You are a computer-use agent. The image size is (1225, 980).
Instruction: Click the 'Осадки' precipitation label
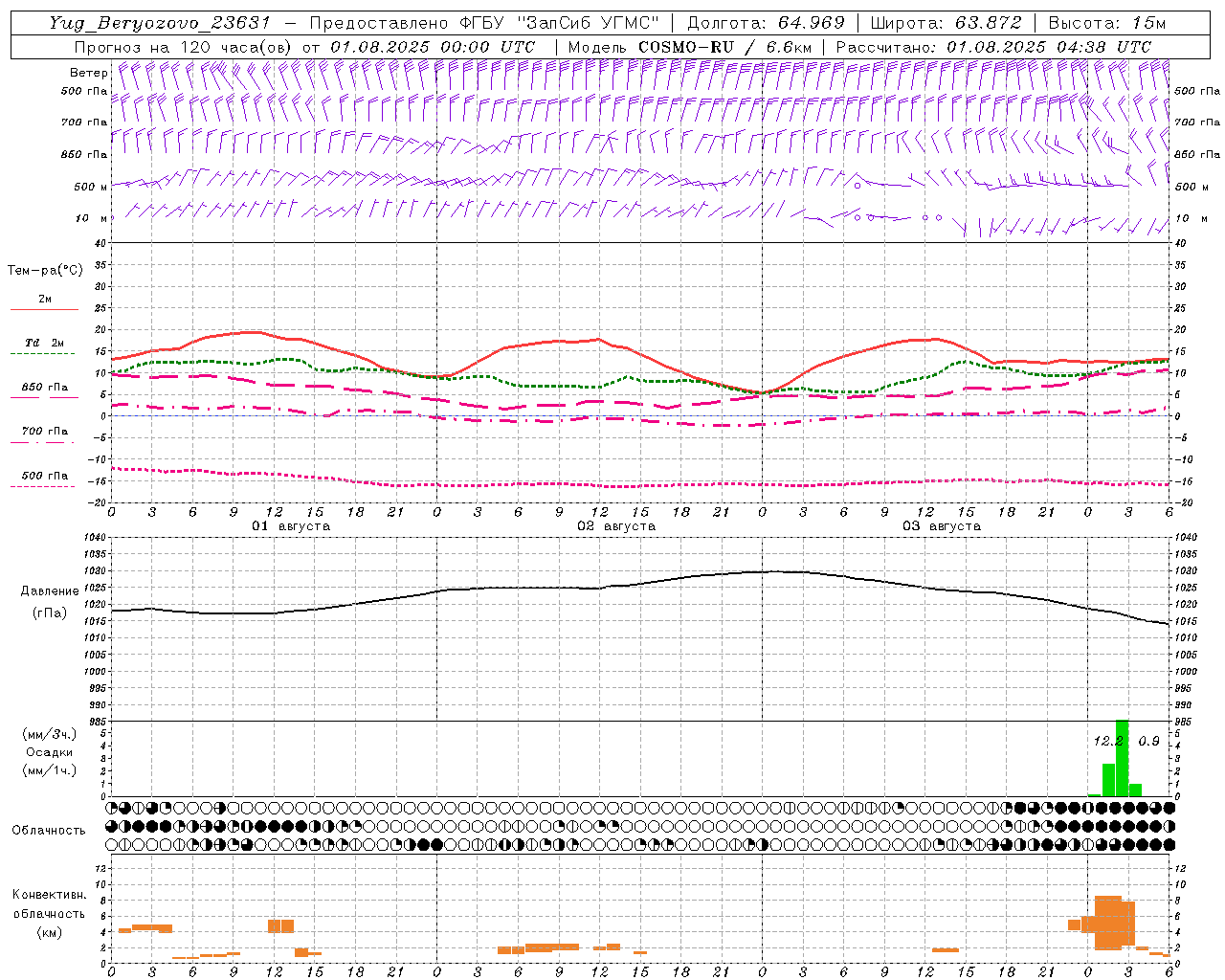[x=50, y=752]
